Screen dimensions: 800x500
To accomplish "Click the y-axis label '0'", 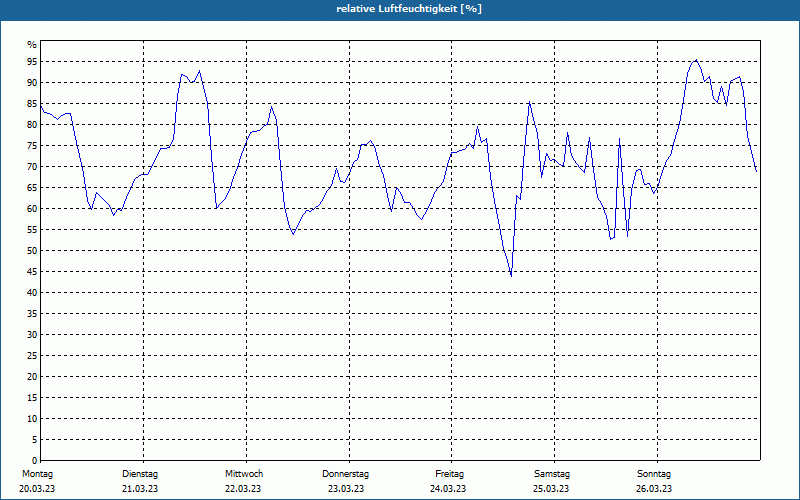I will click(x=34, y=461).
